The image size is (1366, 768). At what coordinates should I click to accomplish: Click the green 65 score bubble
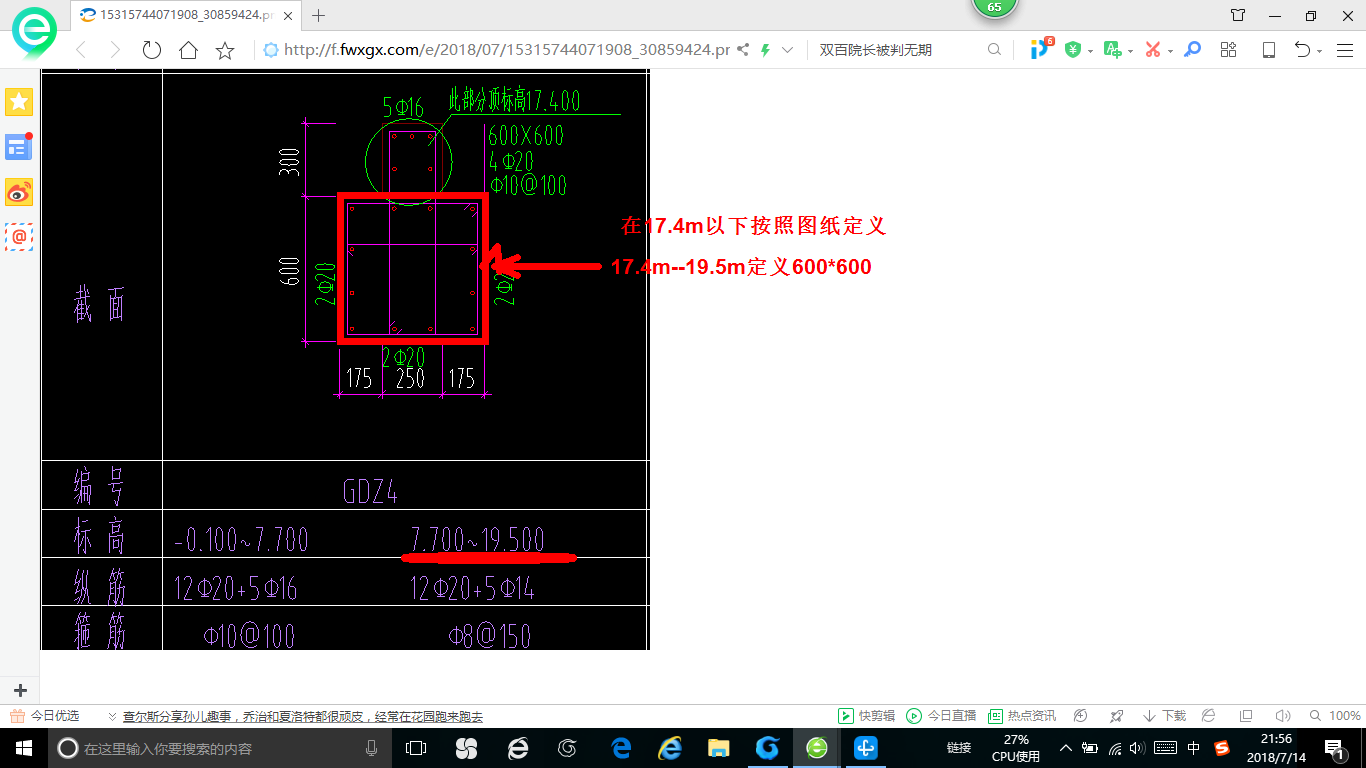coord(994,7)
